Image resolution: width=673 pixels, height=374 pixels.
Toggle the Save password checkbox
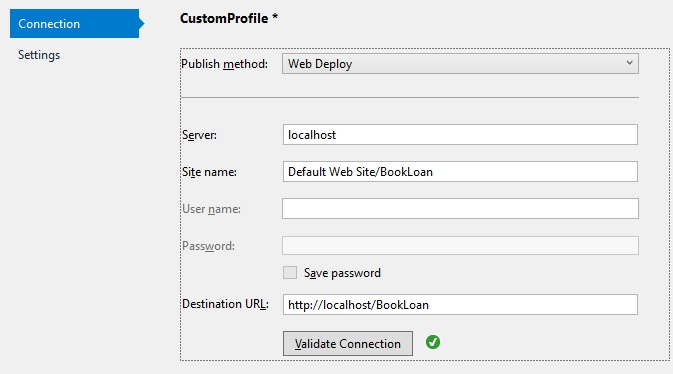click(x=290, y=273)
